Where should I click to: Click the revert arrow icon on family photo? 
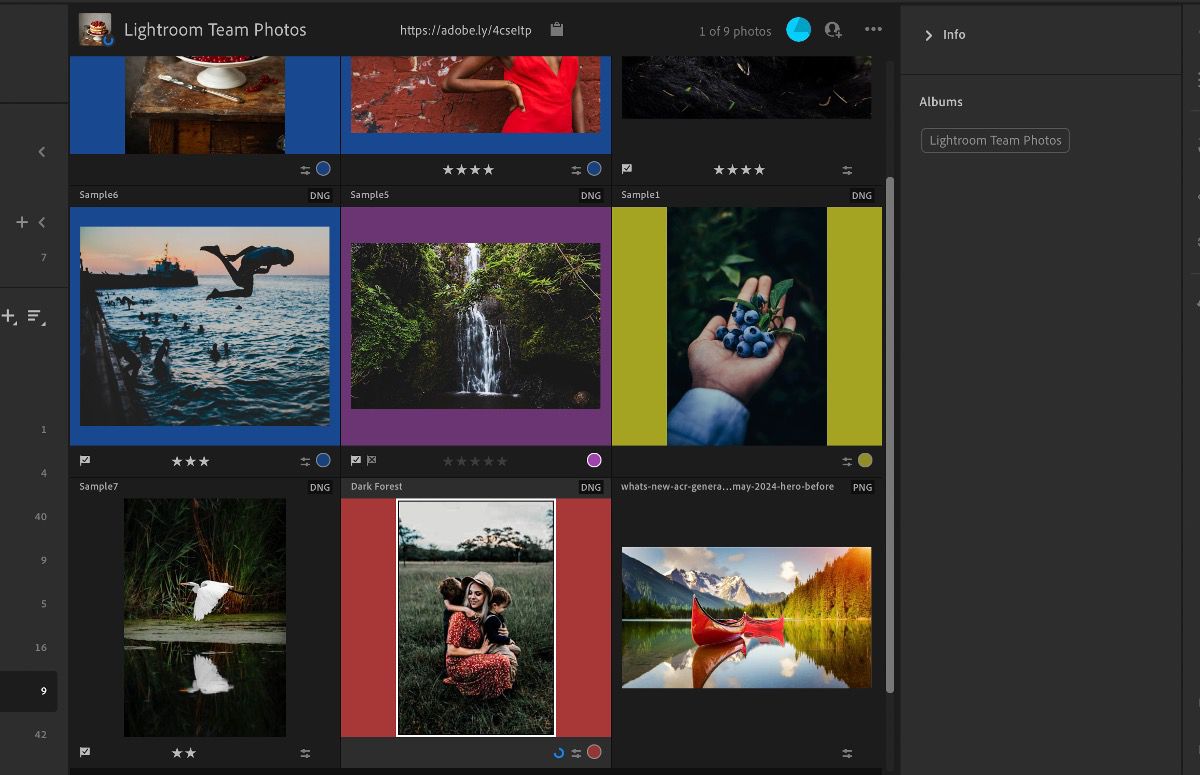click(x=558, y=752)
